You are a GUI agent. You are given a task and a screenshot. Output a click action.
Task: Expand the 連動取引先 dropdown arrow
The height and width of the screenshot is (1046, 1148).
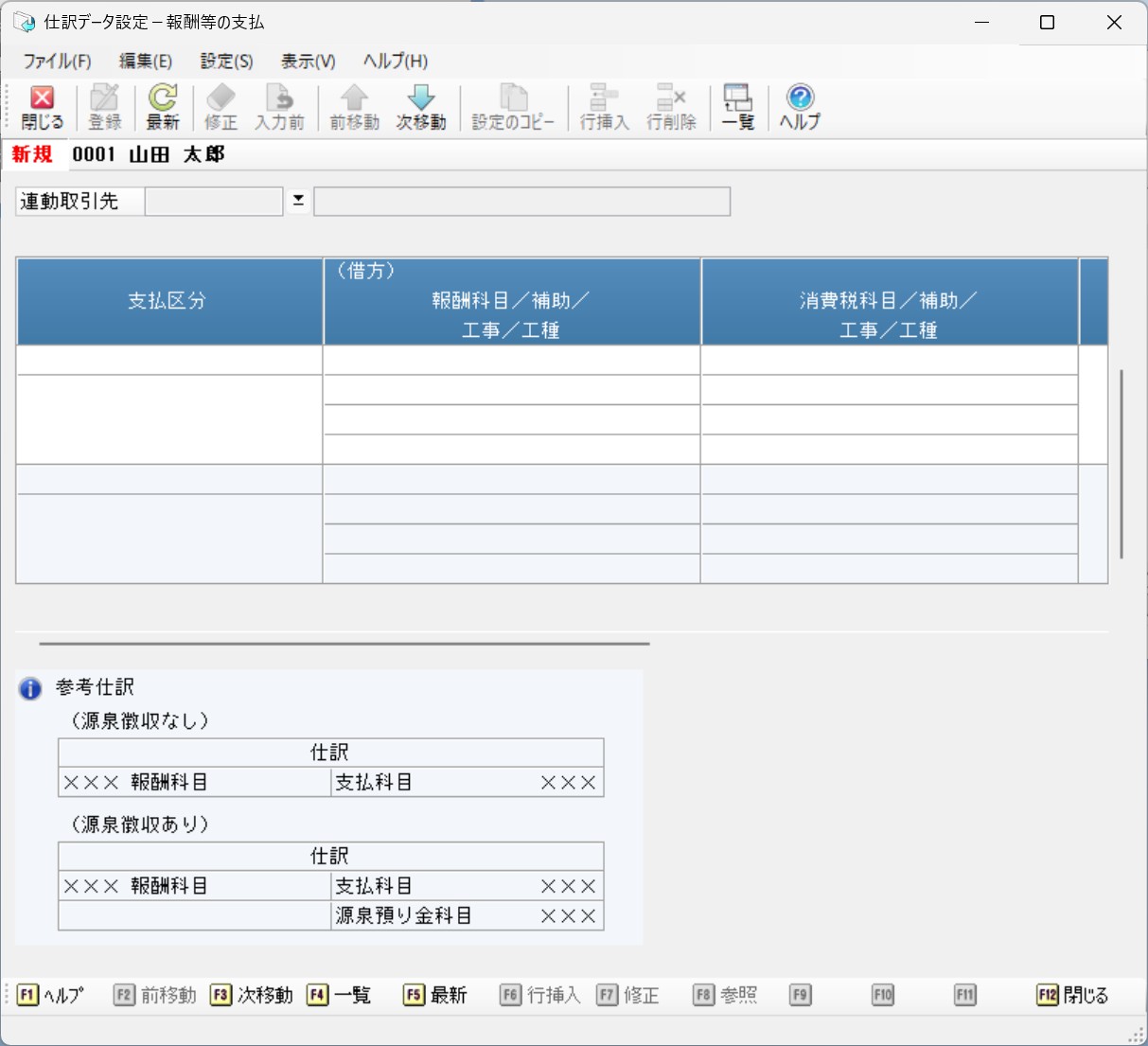[x=298, y=201]
